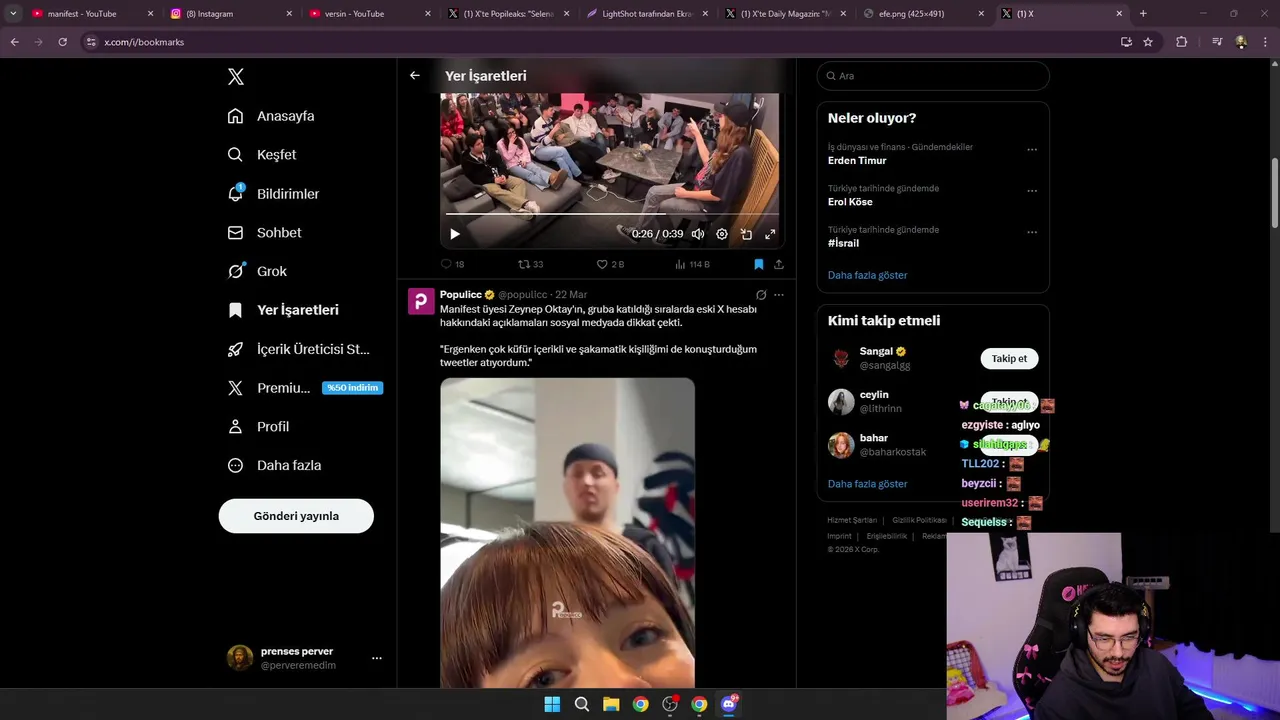Open more options for Erol Köse trend
Image resolution: width=1280 pixels, height=720 pixels.
pos(1032,191)
